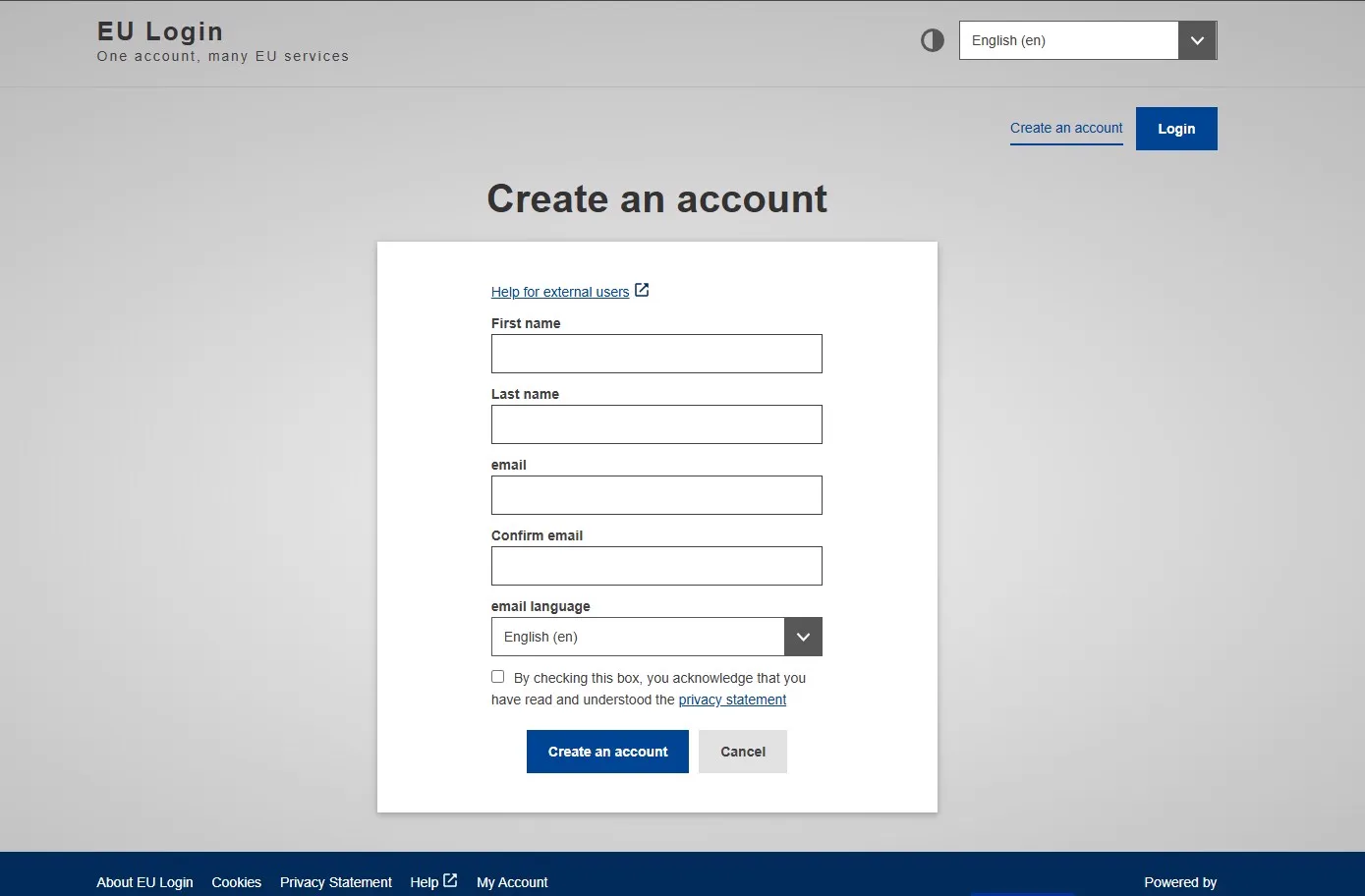
Task: Click into the email input field
Action: click(x=656, y=495)
